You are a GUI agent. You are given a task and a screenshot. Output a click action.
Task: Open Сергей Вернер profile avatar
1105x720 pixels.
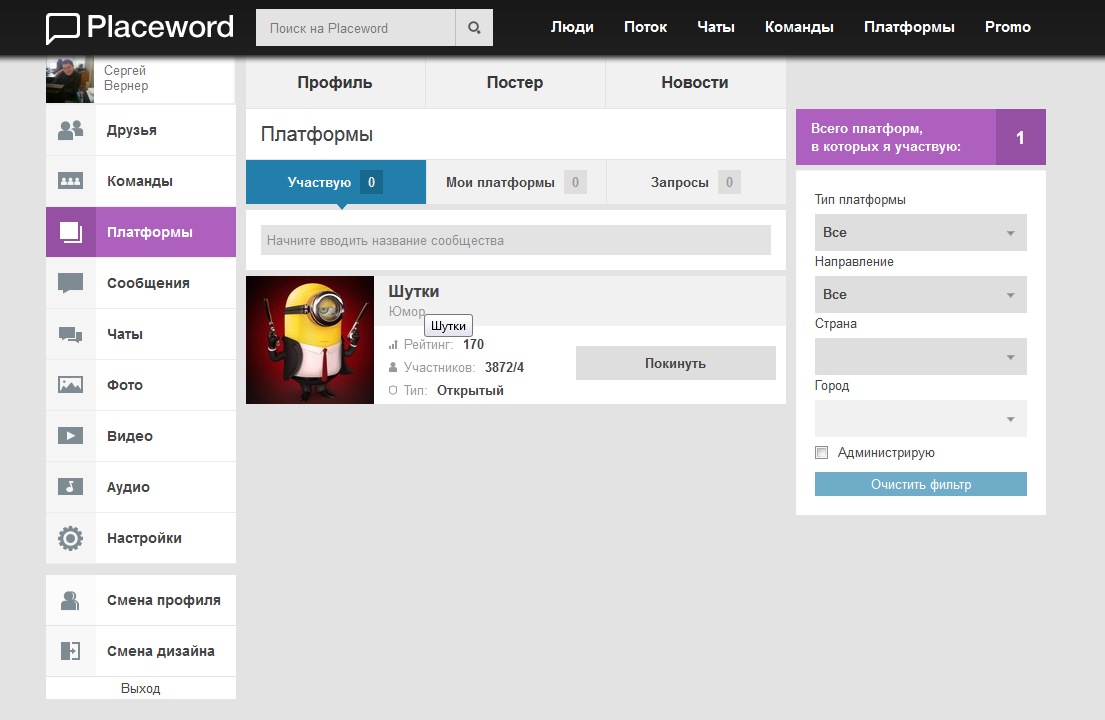point(70,80)
